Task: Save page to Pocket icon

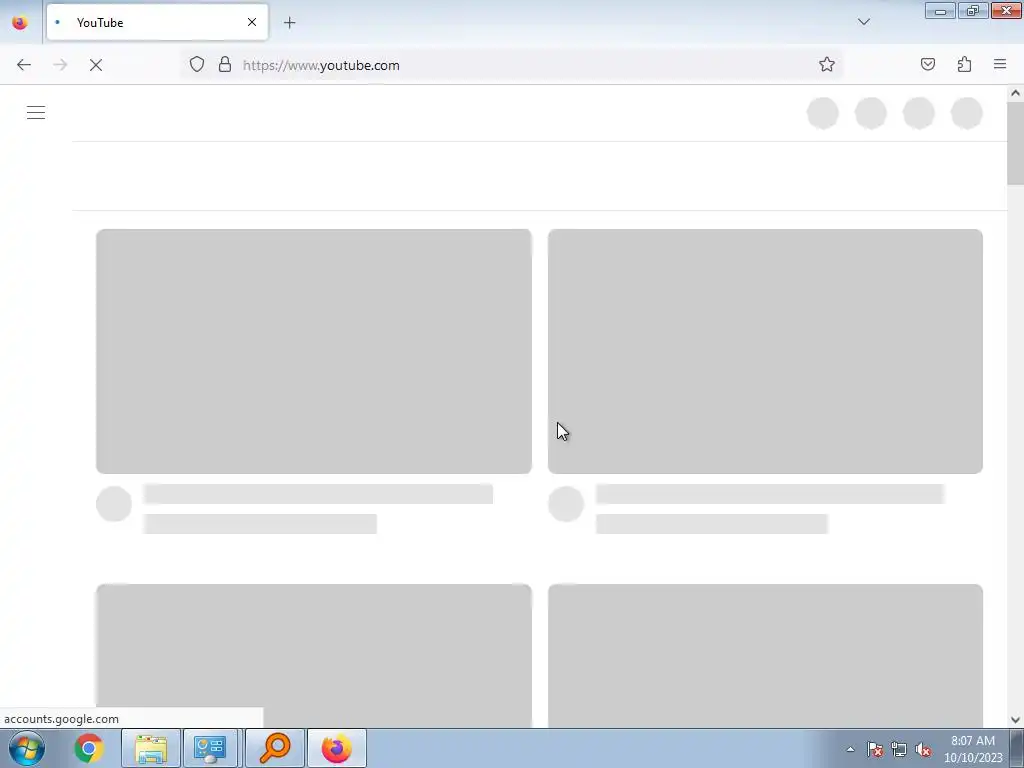Action: tap(927, 64)
